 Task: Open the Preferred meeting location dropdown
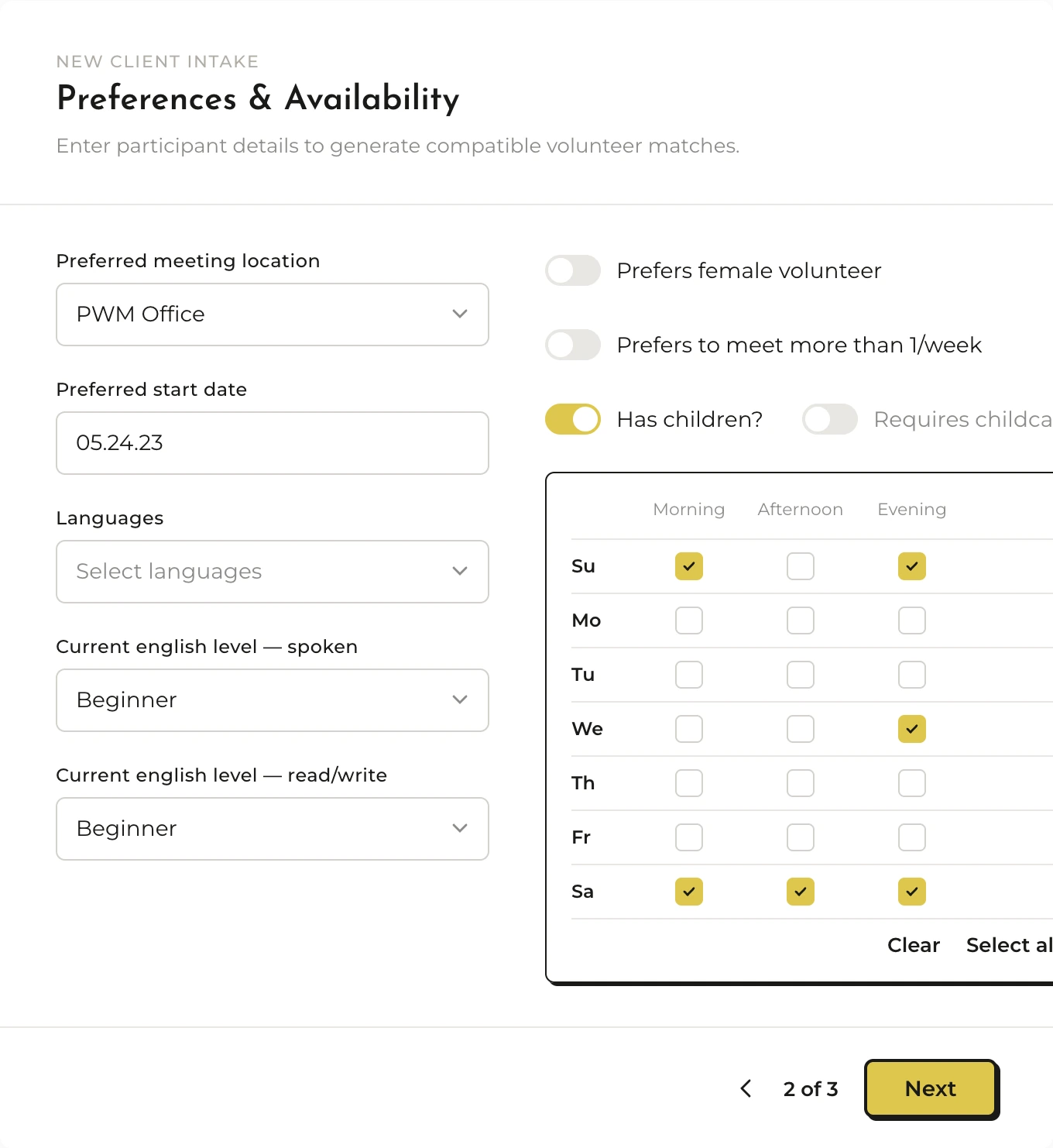273,314
